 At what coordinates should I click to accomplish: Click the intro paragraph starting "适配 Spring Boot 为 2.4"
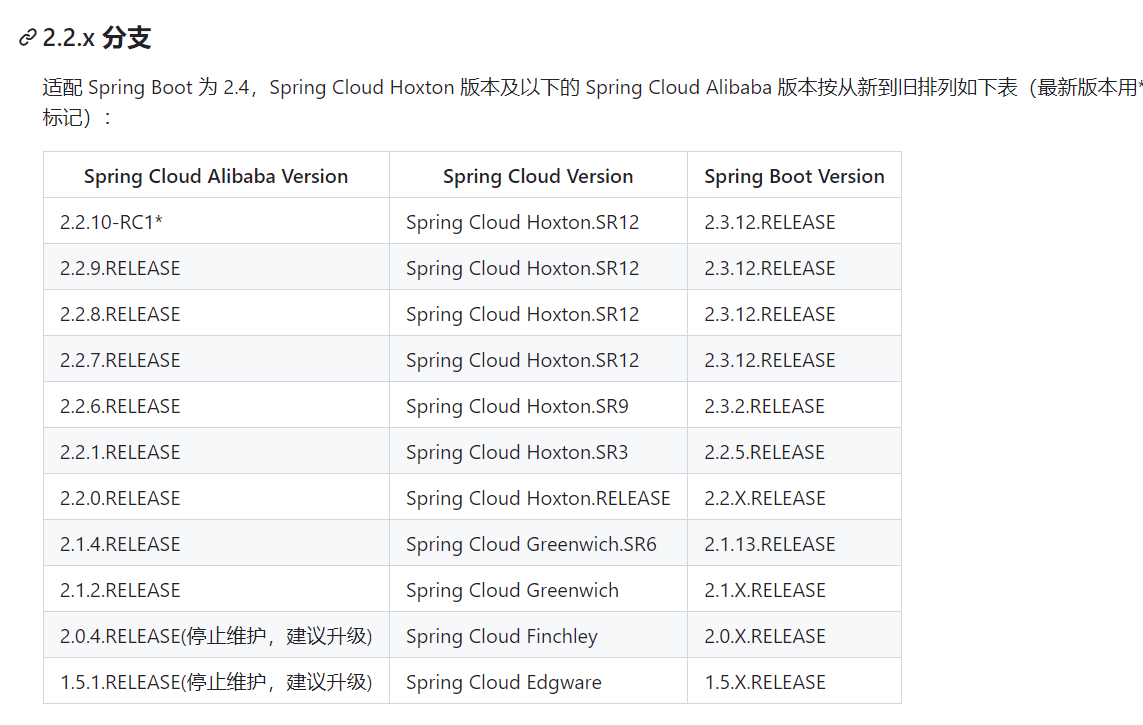(592, 102)
